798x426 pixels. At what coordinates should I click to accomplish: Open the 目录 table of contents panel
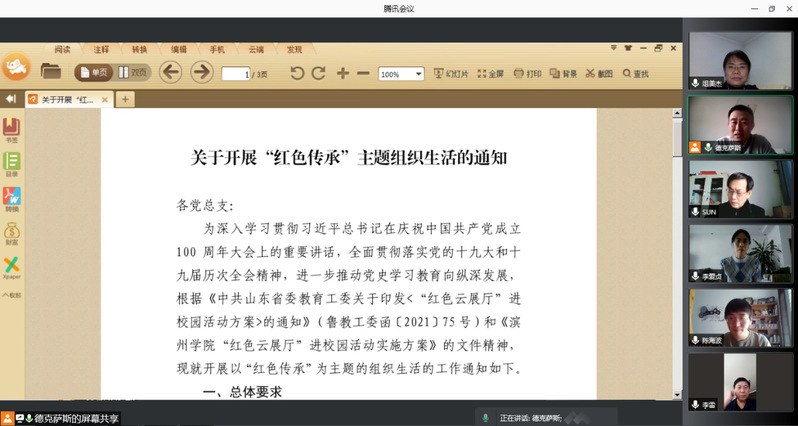point(11,165)
